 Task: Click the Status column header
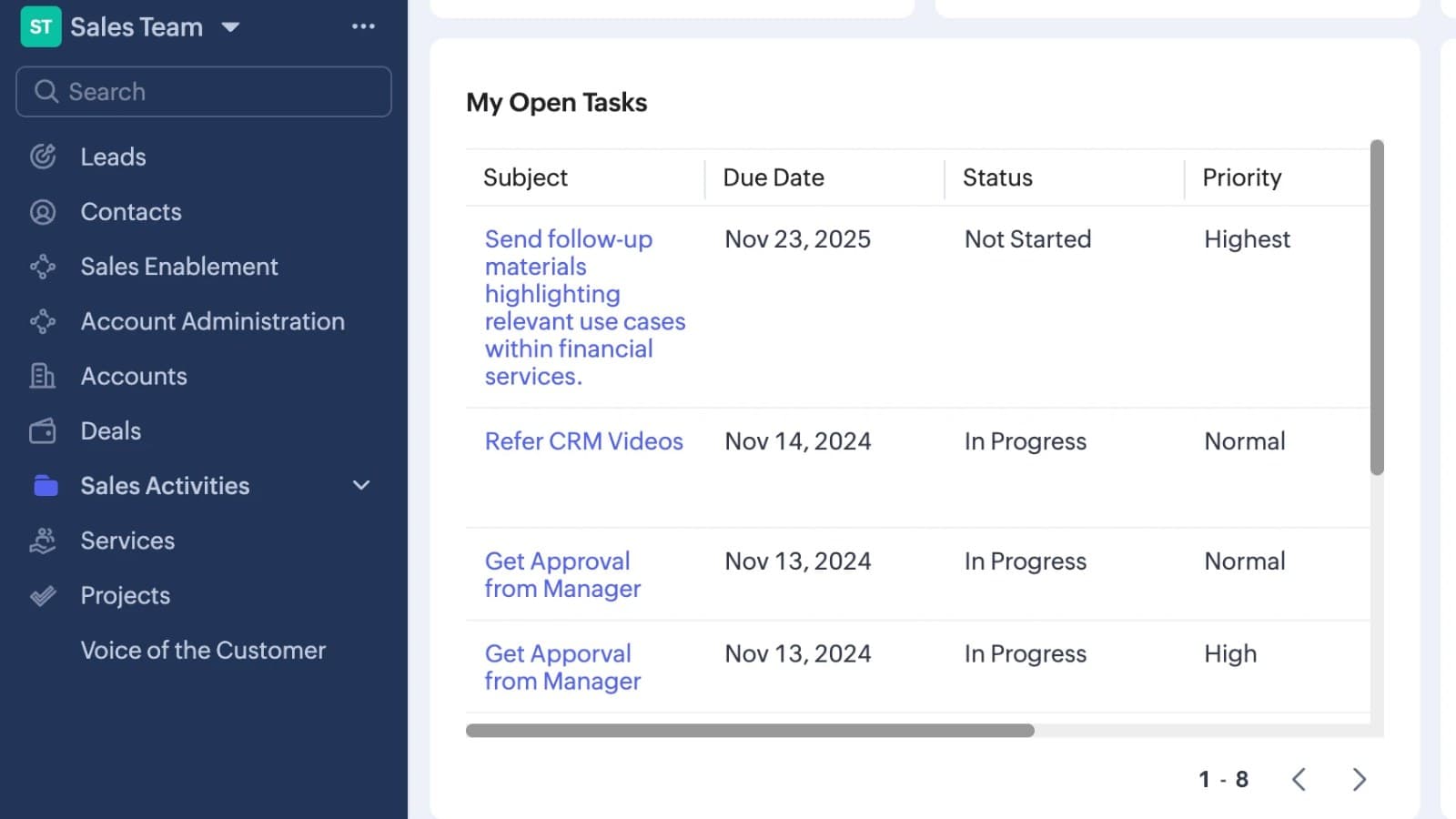tap(997, 177)
